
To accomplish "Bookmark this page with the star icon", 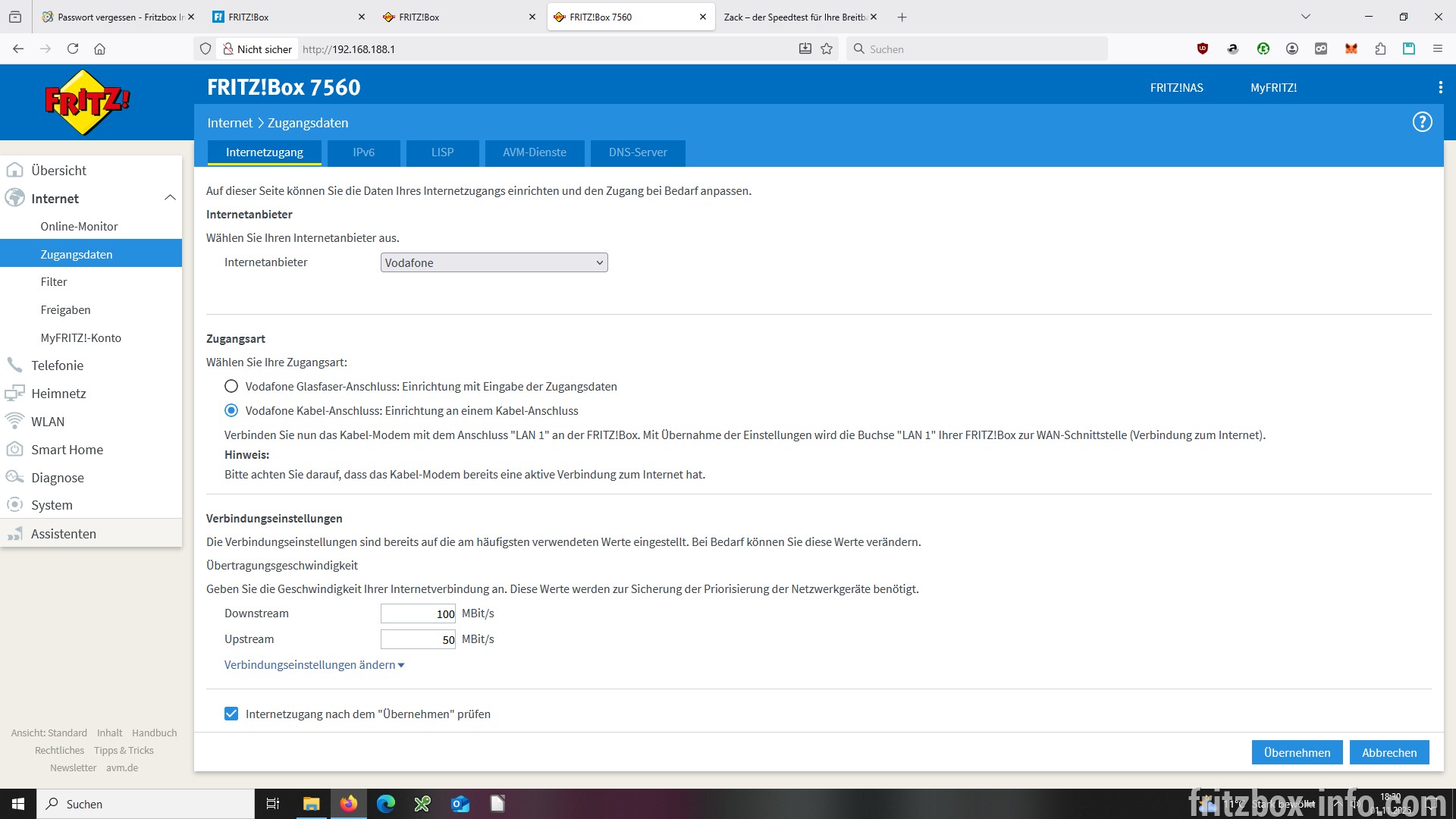I will tap(827, 49).
